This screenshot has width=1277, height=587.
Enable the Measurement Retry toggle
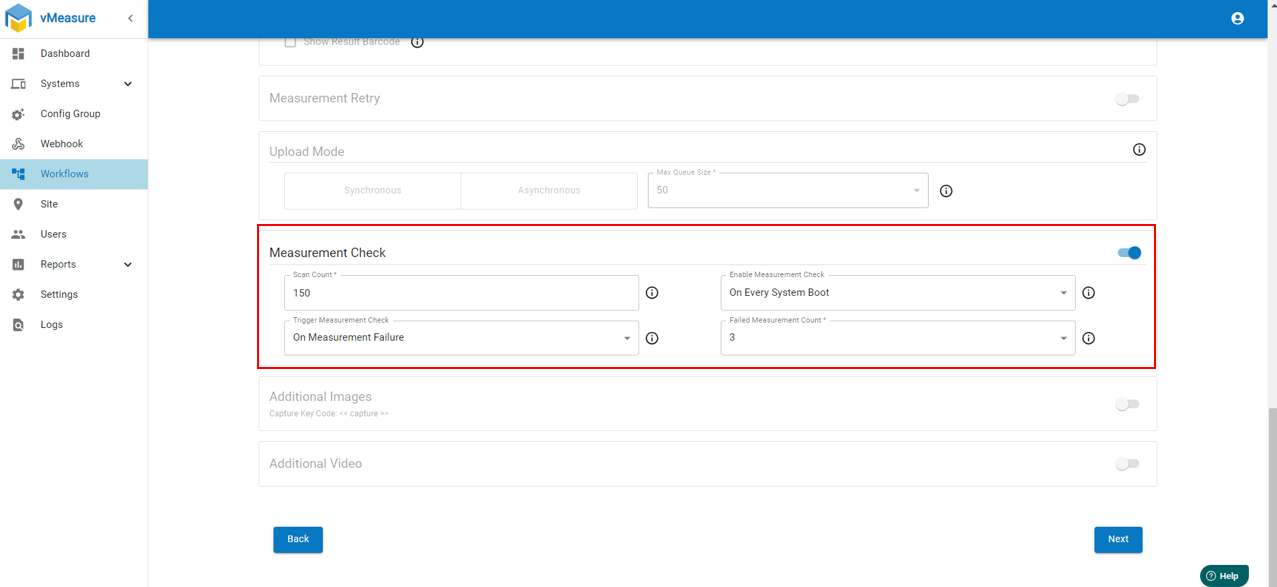[x=1127, y=99]
